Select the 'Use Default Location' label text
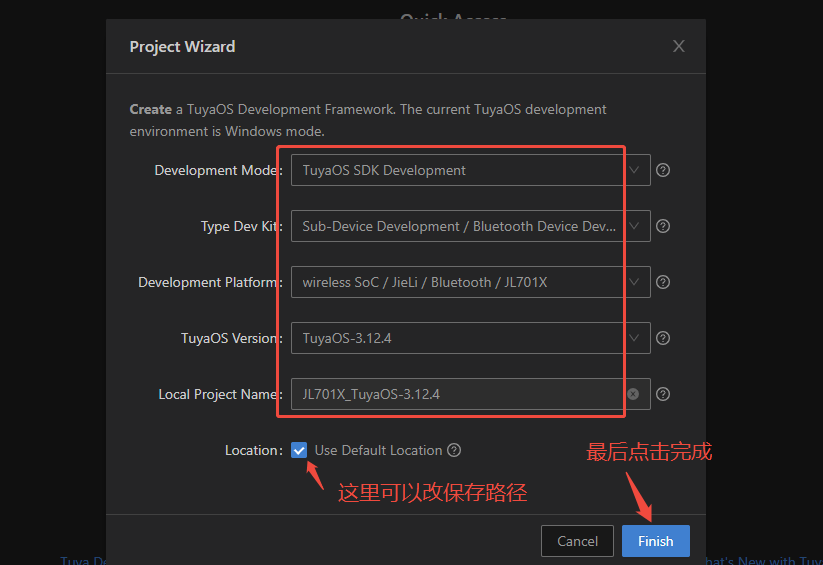Viewport: 823px width, 565px height. point(378,450)
